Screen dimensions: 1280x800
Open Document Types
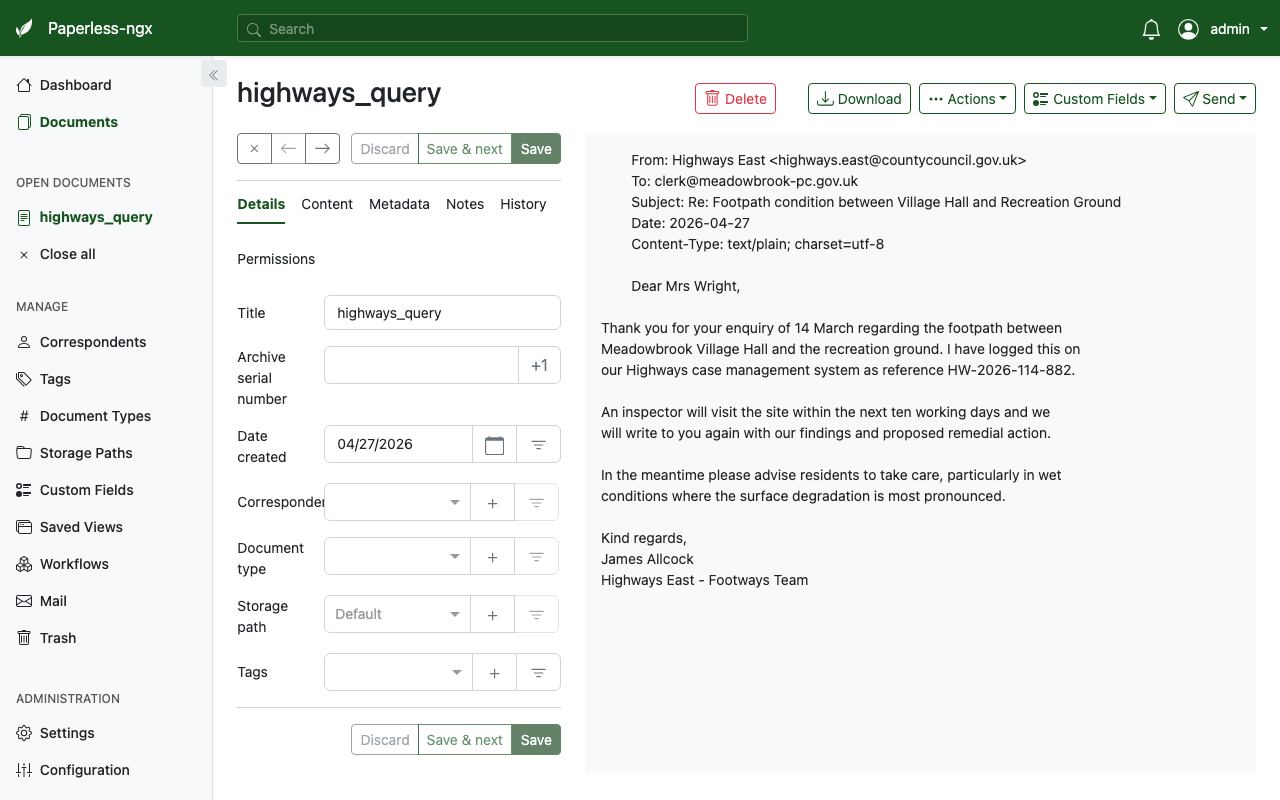[95, 416]
